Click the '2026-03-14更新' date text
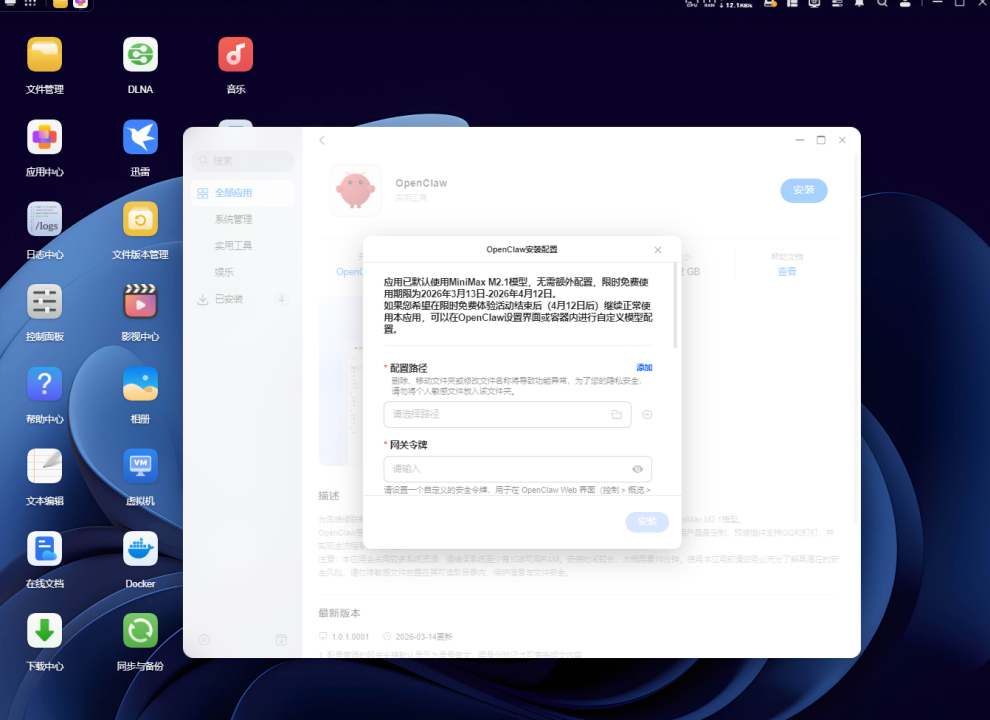This screenshot has height=720, width=990. (424, 637)
